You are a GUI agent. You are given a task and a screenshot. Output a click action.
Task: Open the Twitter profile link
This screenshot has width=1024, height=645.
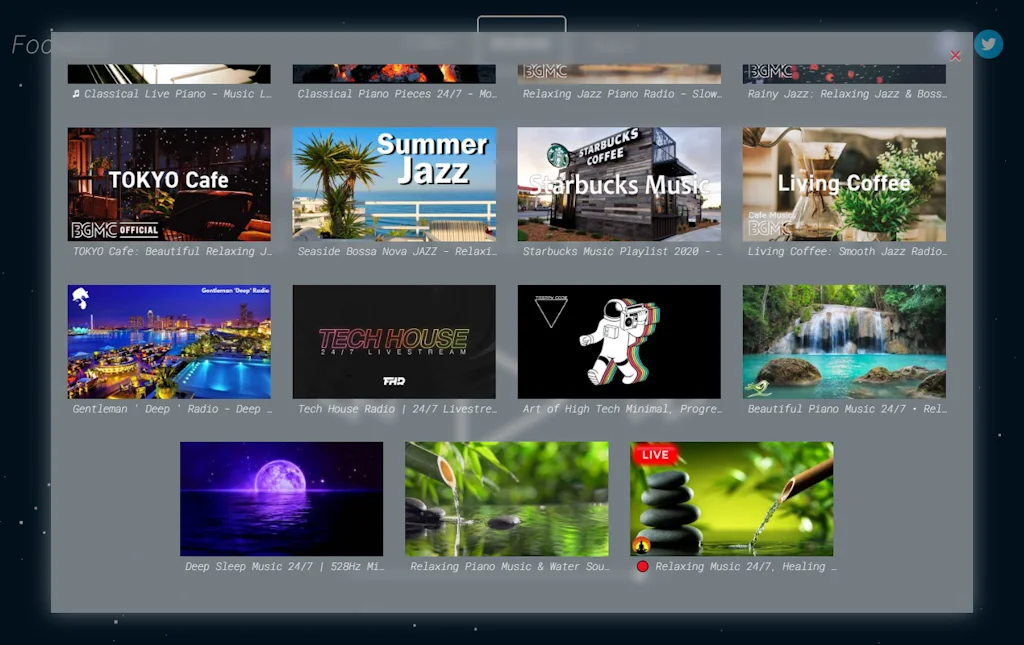click(x=988, y=44)
